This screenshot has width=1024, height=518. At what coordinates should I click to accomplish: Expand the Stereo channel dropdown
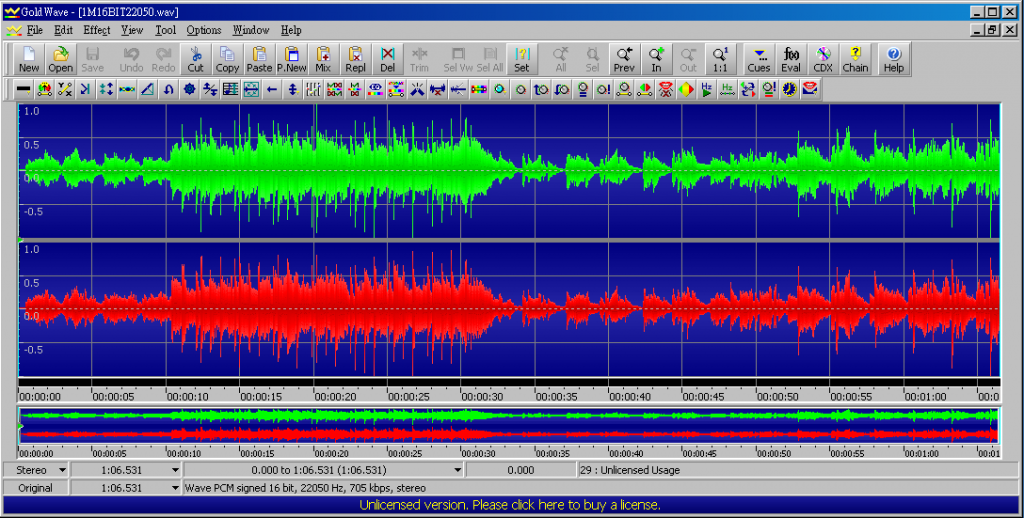[x=62, y=470]
